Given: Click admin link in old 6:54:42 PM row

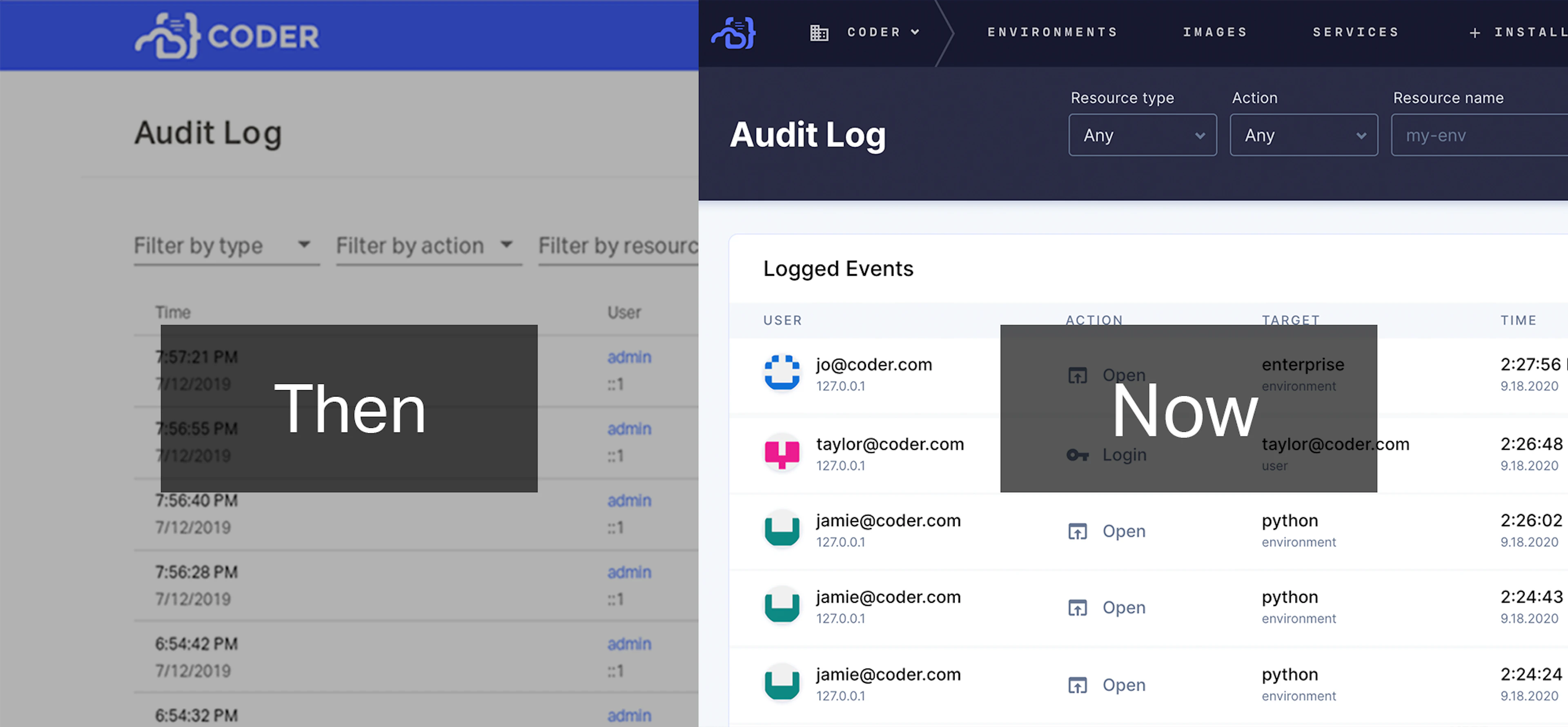Looking at the screenshot, I should 629,644.
